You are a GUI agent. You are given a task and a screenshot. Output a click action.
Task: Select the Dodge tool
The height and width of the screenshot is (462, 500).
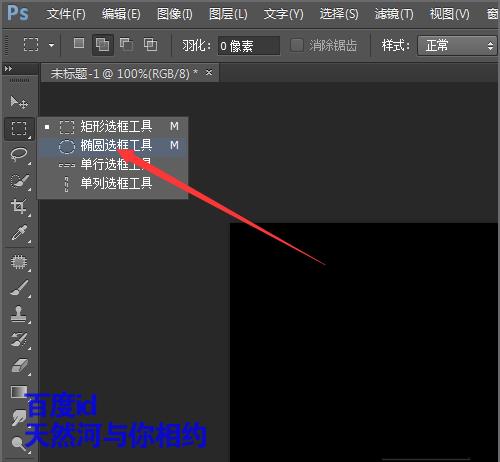point(19,443)
